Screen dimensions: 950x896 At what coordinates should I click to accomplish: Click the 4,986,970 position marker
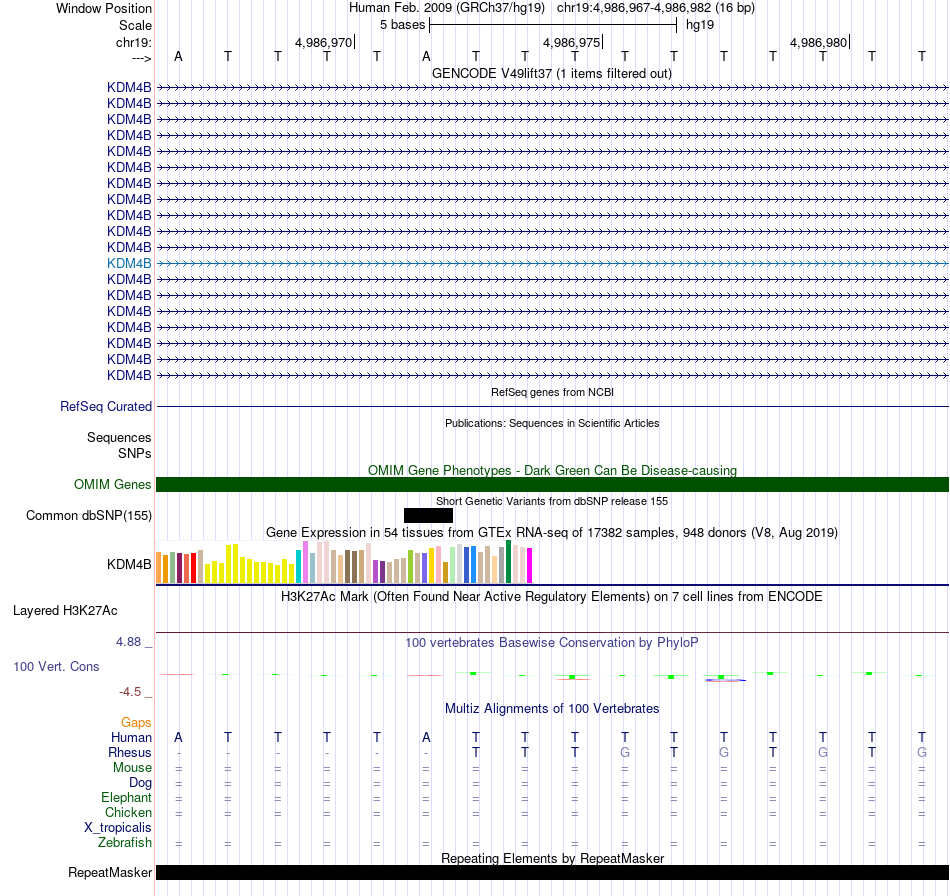pyautogui.click(x=324, y=42)
